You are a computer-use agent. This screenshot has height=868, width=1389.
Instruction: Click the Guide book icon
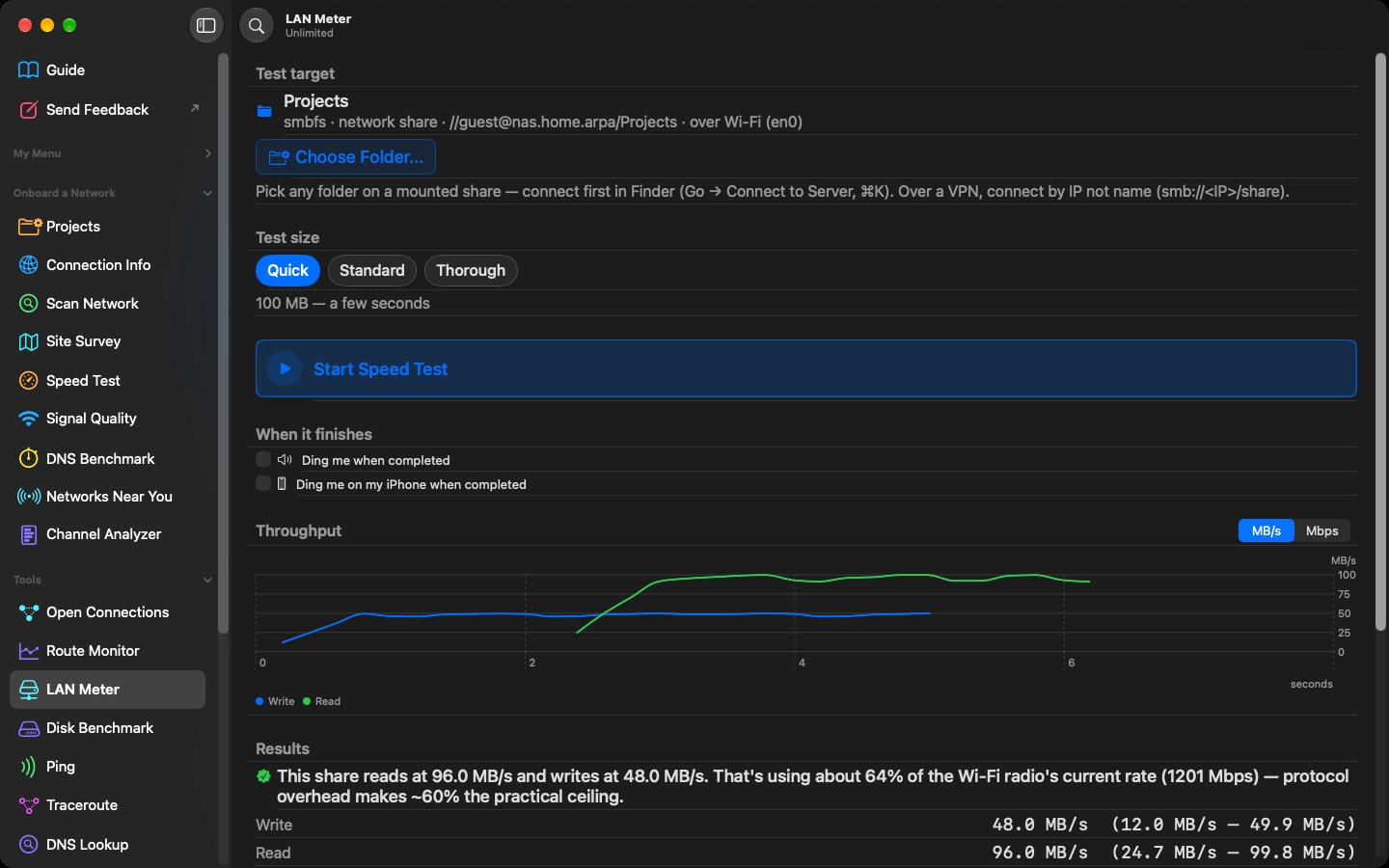[29, 70]
